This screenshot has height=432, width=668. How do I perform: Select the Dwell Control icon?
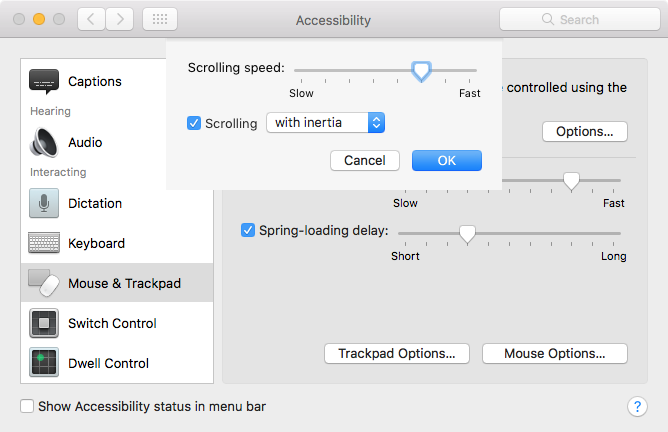tap(44, 363)
